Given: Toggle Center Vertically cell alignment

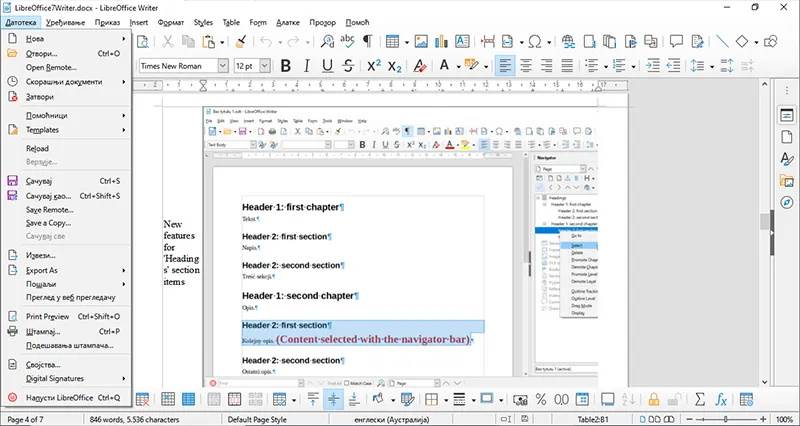Looking at the screenshot, I should click(334, 399).
